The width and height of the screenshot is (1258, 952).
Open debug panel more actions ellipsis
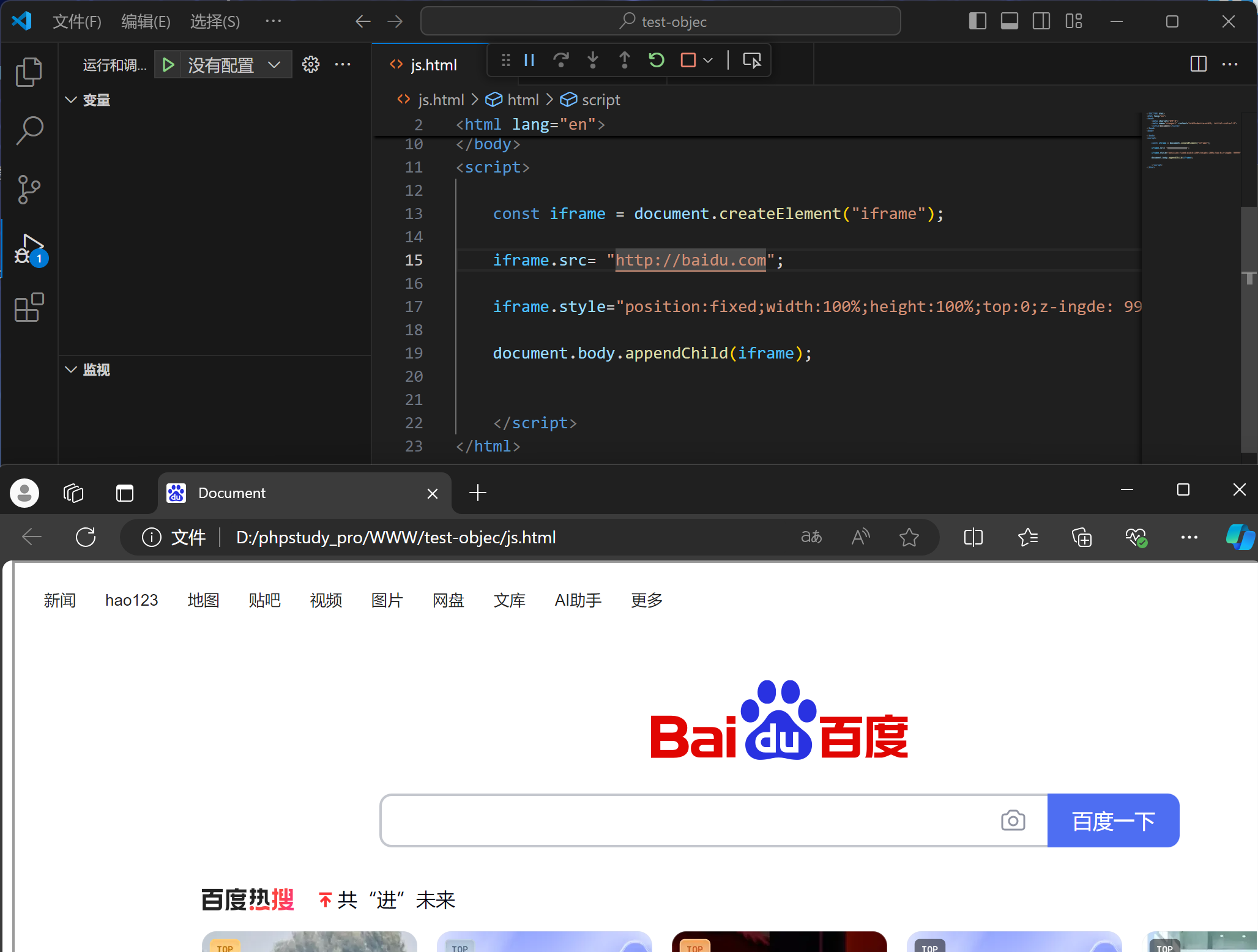[x=343, y=64]
